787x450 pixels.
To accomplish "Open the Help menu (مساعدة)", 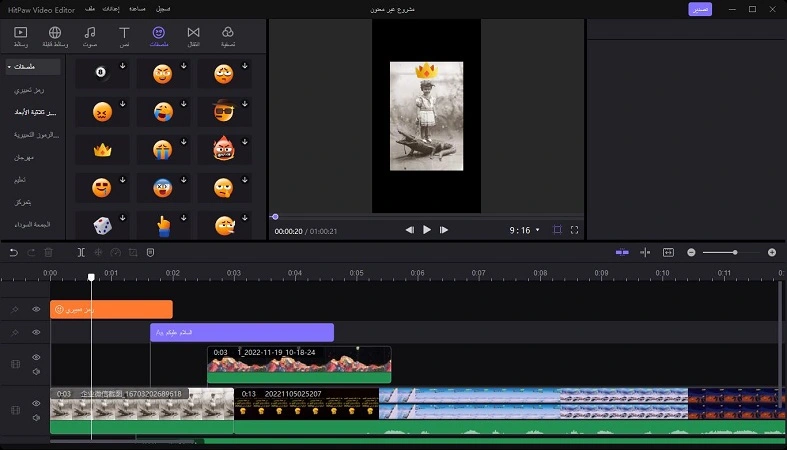I will (137, 9).
